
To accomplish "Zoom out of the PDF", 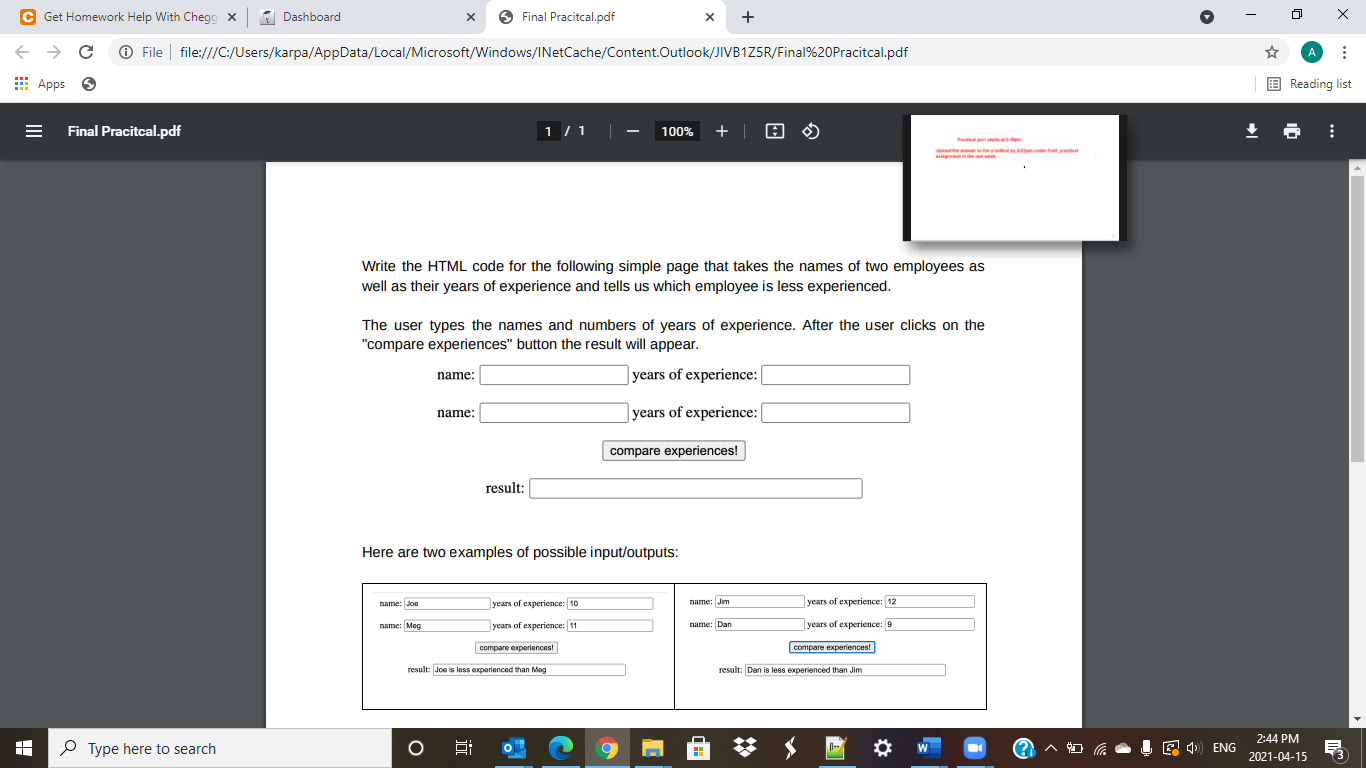I will click(x=633, y=131).
